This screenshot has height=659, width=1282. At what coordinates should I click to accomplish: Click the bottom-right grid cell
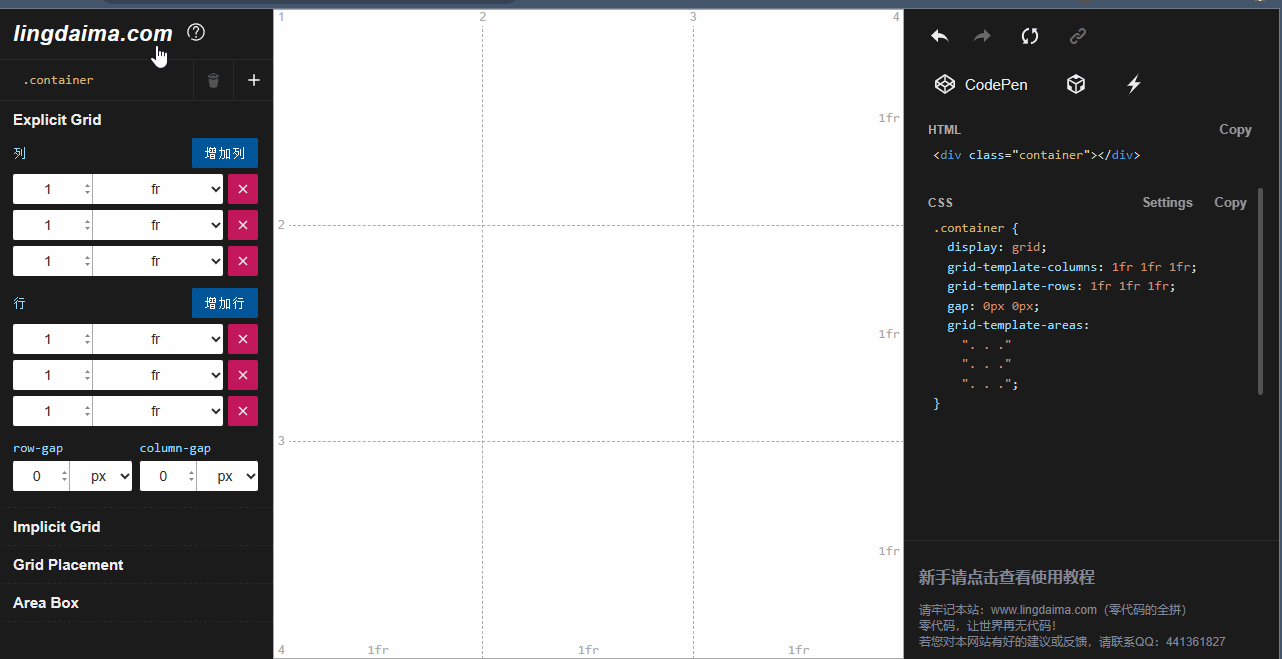coord(798,549)
